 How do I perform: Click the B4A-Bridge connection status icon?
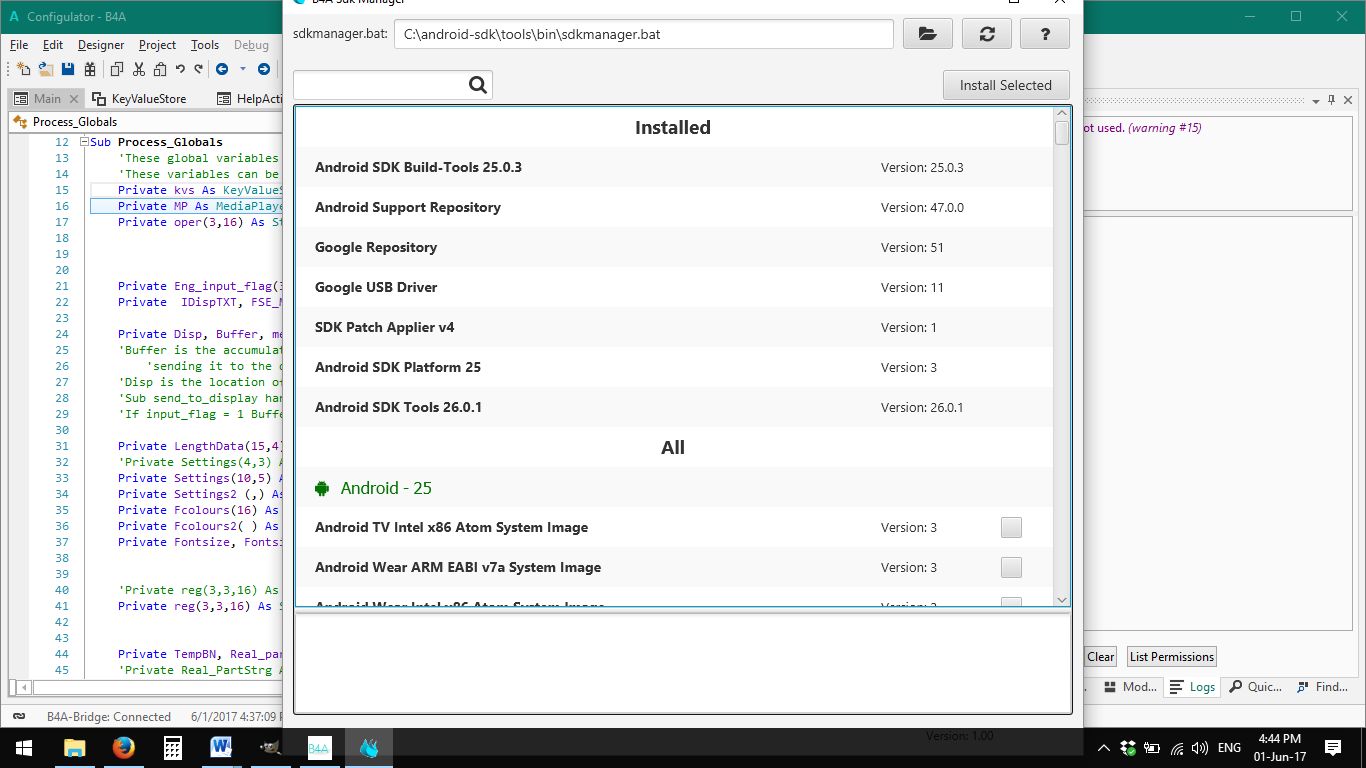click(19, 716)
